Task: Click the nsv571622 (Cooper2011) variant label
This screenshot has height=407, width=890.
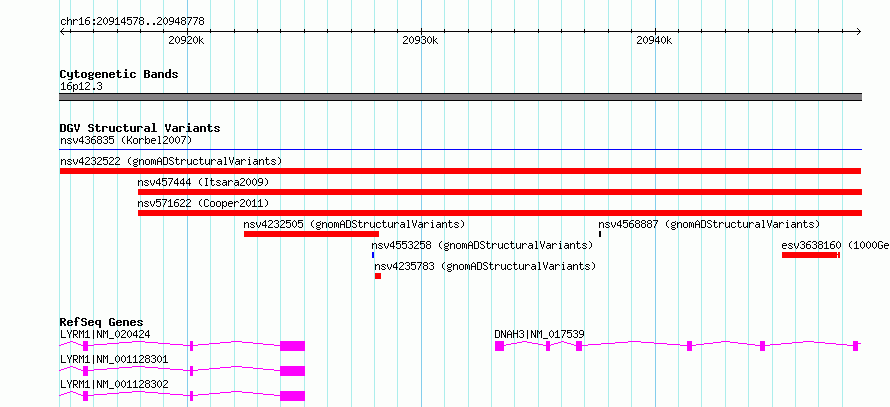Action: pos(203,203)
